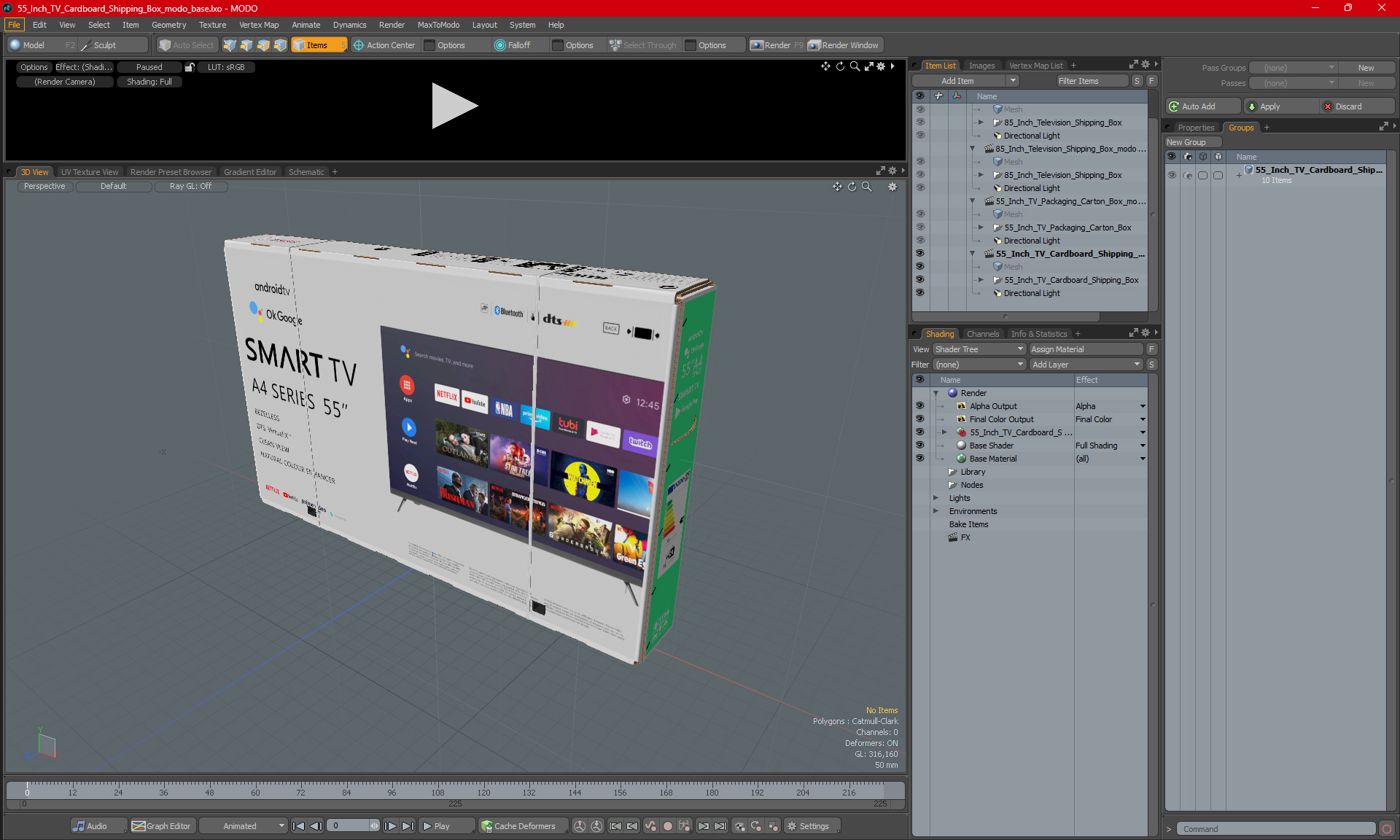This screenshot has height=840, width=1400.
Task: Open the Vertex Map menu
Action: pyautogui.click(x=259, y=25)
